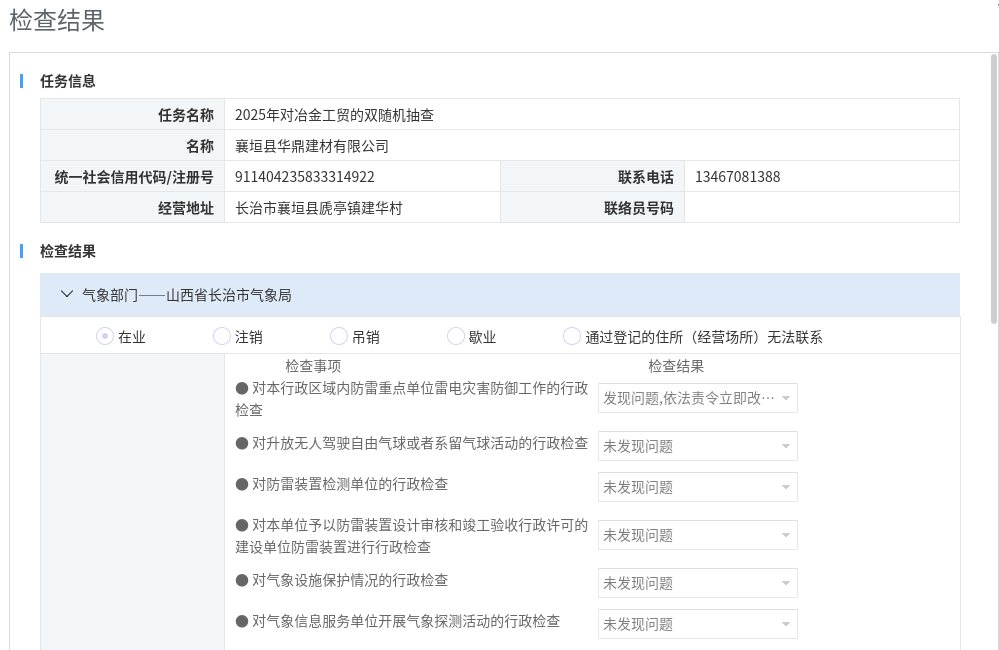Click the phone number 13467081388

point(738,177)
